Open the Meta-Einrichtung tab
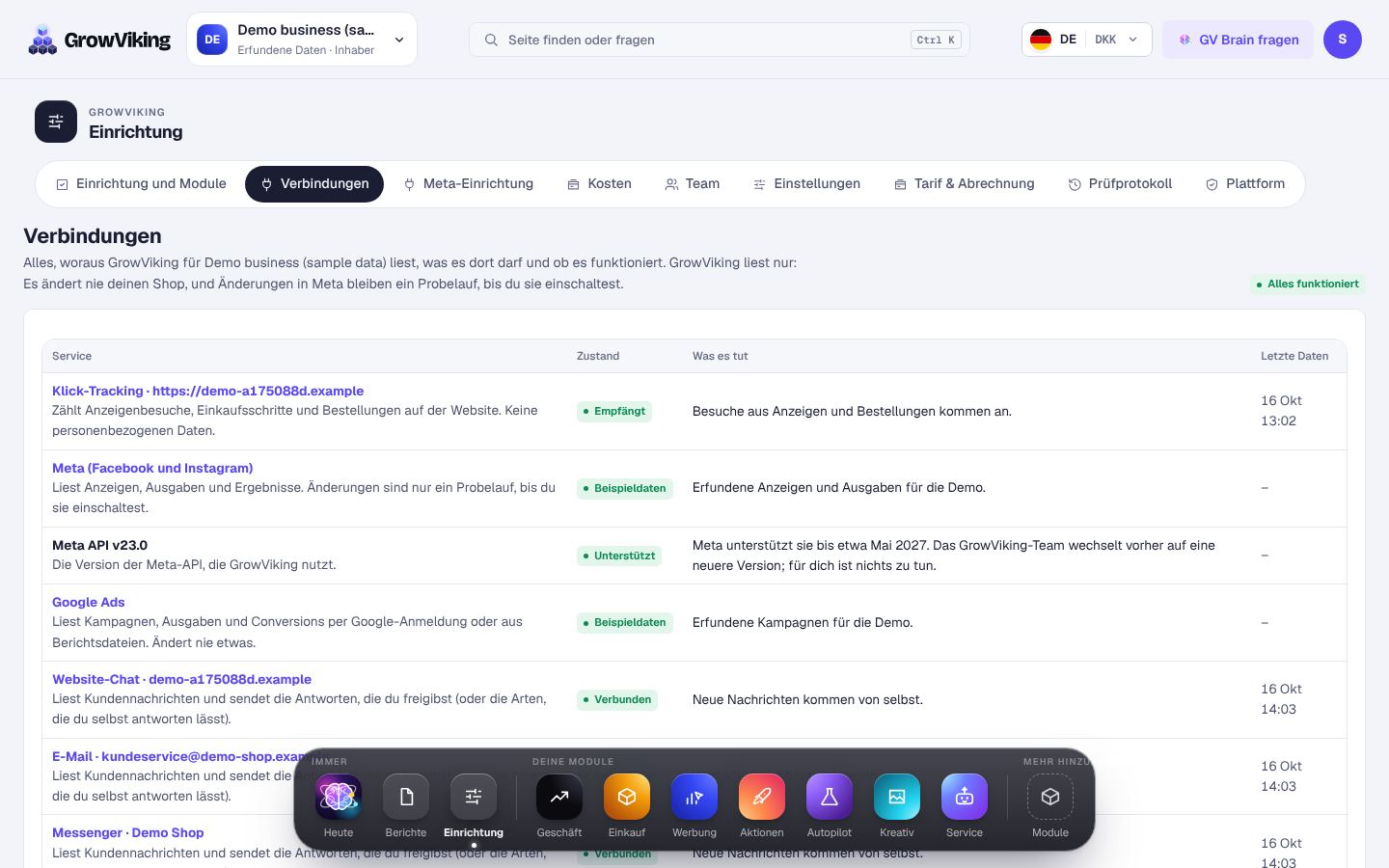 (468, 184)
